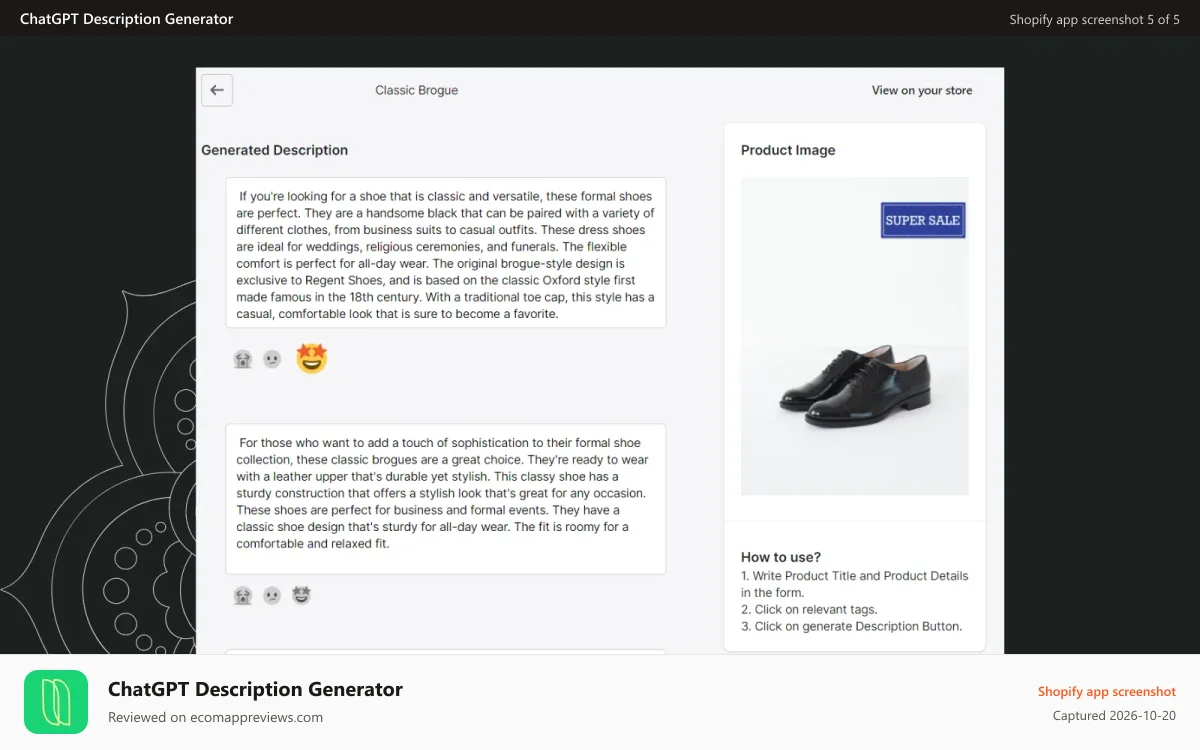Viewport: 1200px width, 750px height.
Task: Click step 2 'Click on relevant tags.'
Action: 809,609
